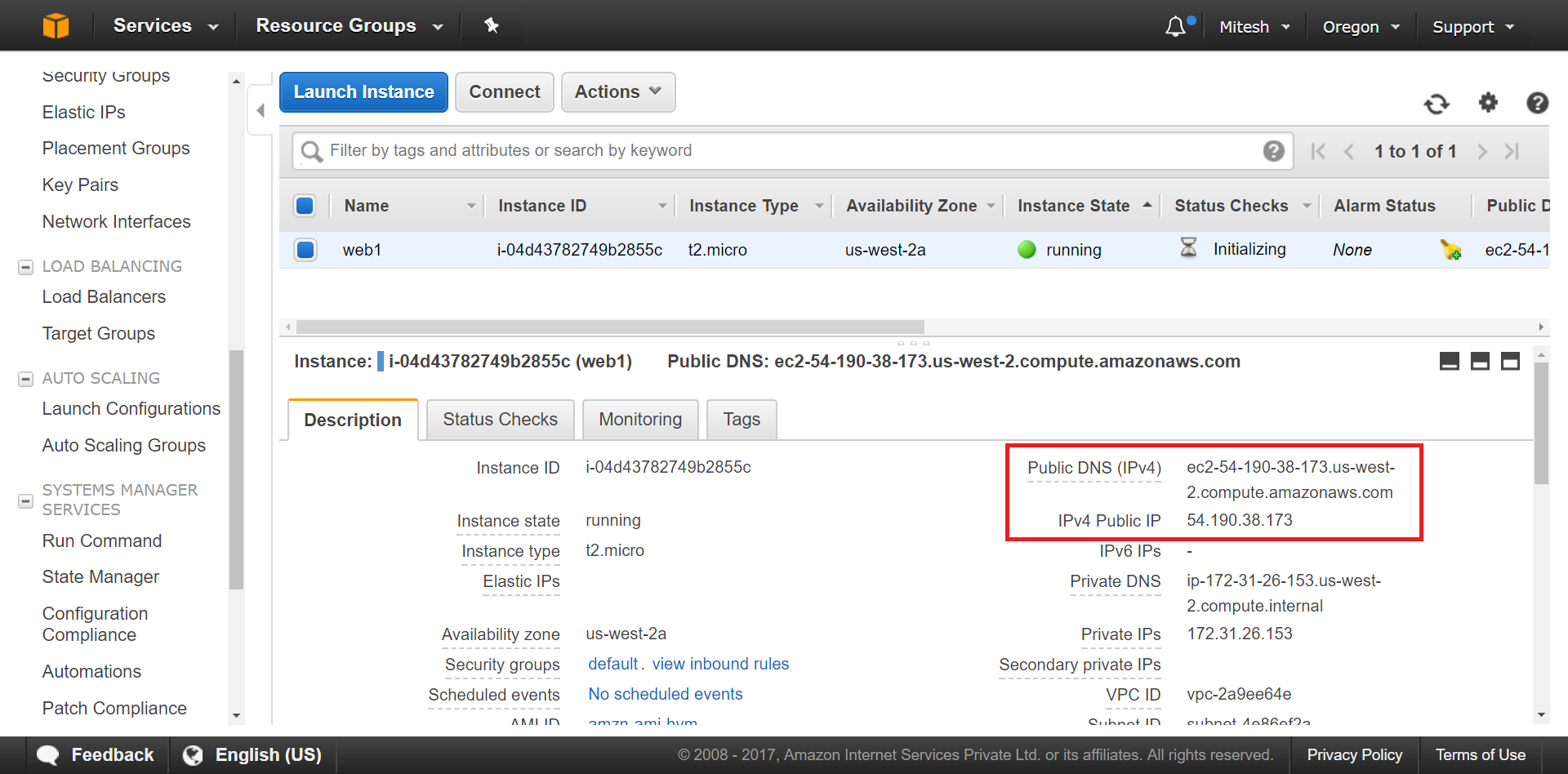Click the details pane vertical scrollbar

1541,424
